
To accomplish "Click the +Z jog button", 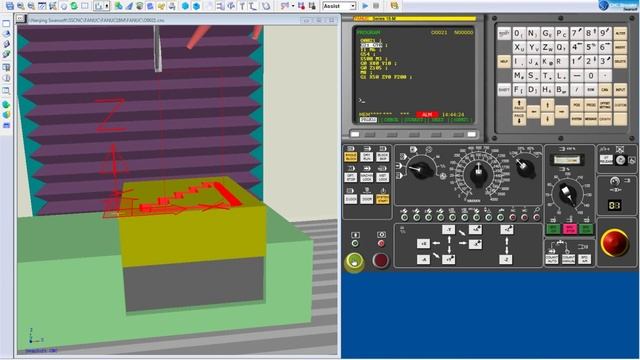I will (506, 230).
